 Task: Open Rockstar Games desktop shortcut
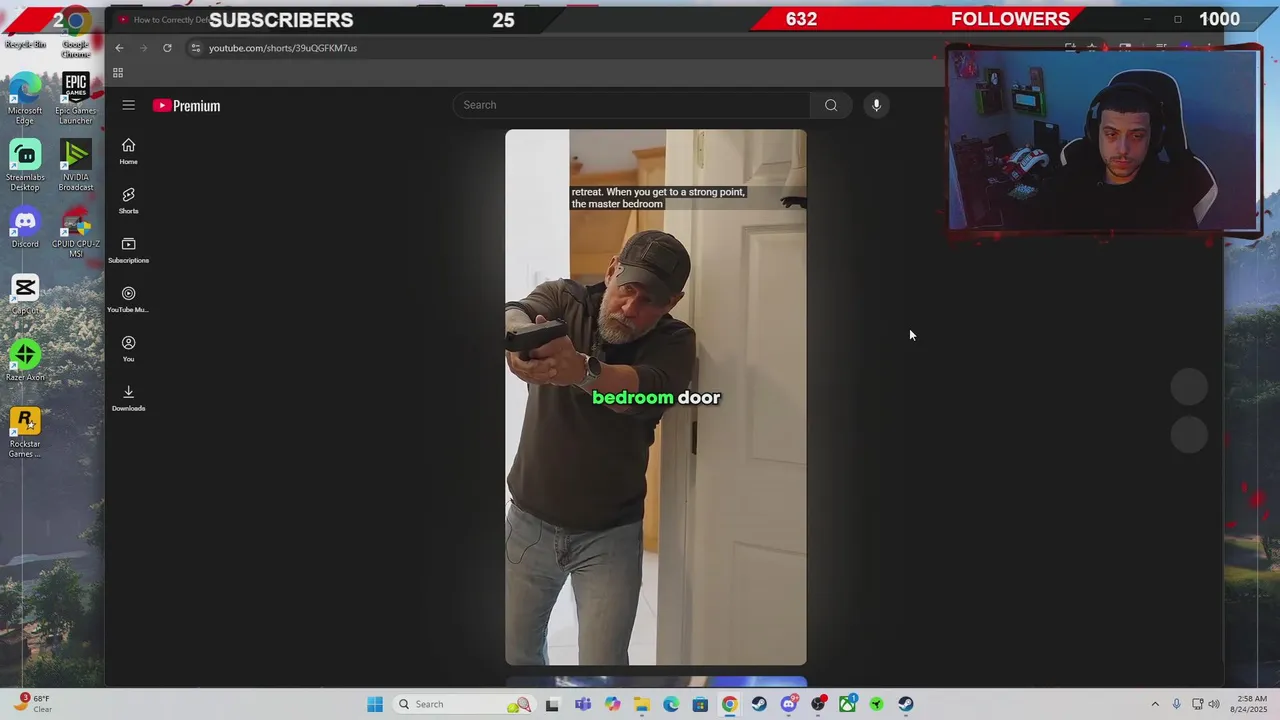coord(25,433)
